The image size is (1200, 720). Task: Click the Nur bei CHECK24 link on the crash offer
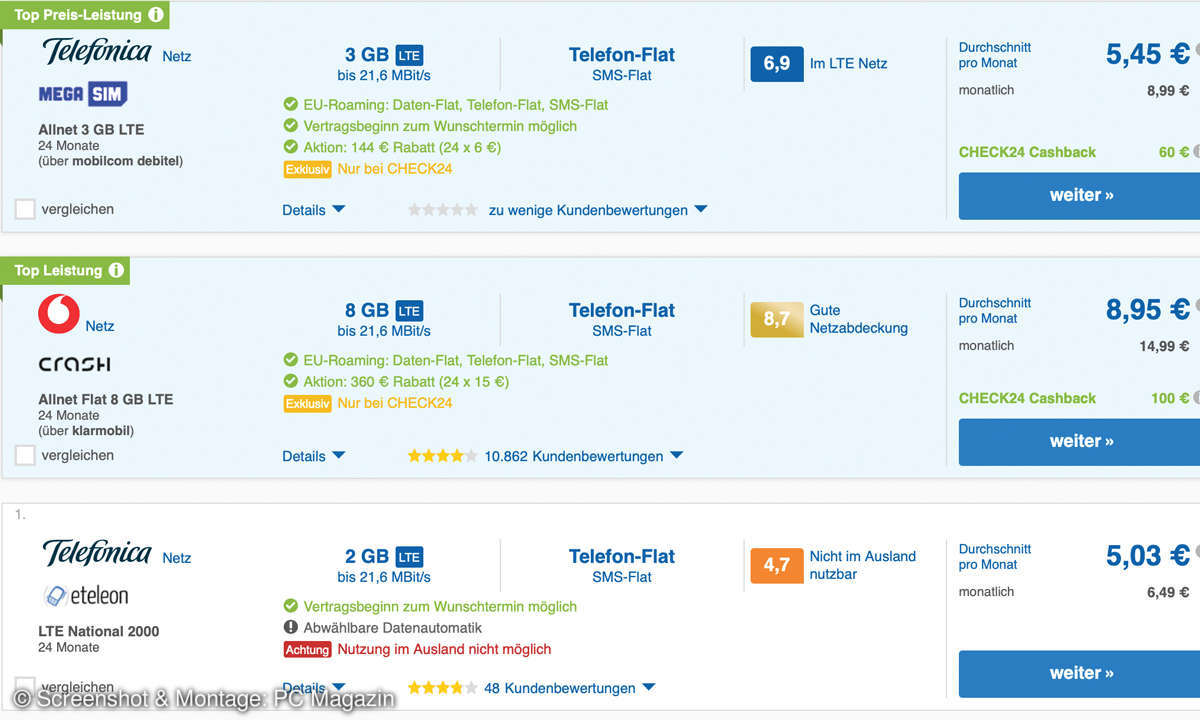coord(394,403)
